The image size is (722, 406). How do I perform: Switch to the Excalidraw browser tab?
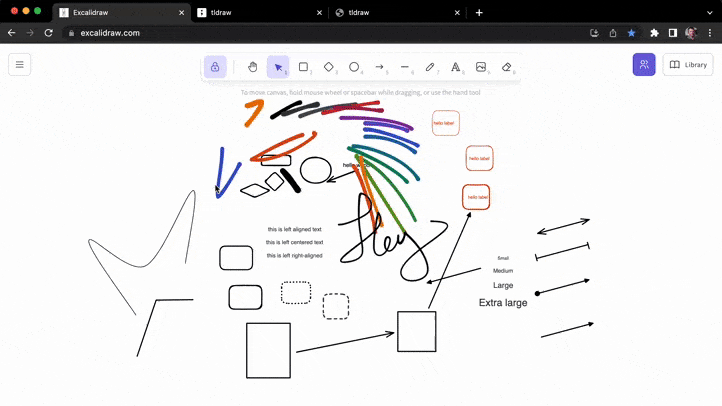click(115, 12)
